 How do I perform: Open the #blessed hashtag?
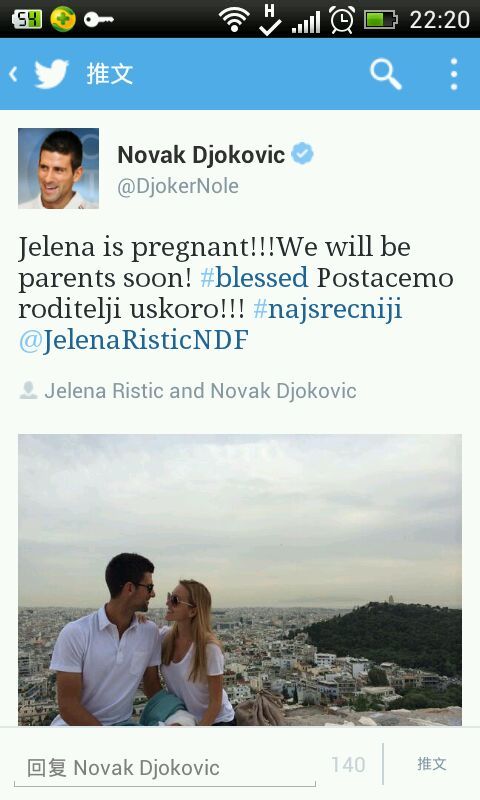[x=254, y=278]
